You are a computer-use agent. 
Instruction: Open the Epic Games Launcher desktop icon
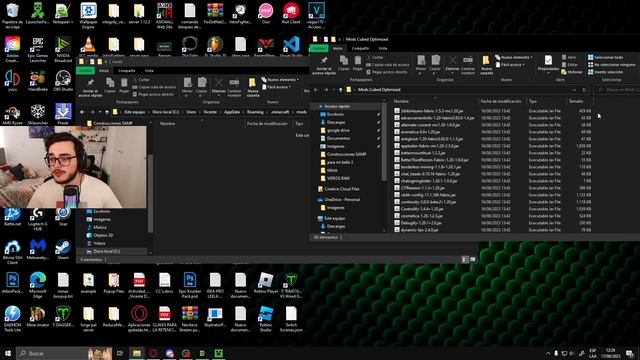click(x=38, y=49)
